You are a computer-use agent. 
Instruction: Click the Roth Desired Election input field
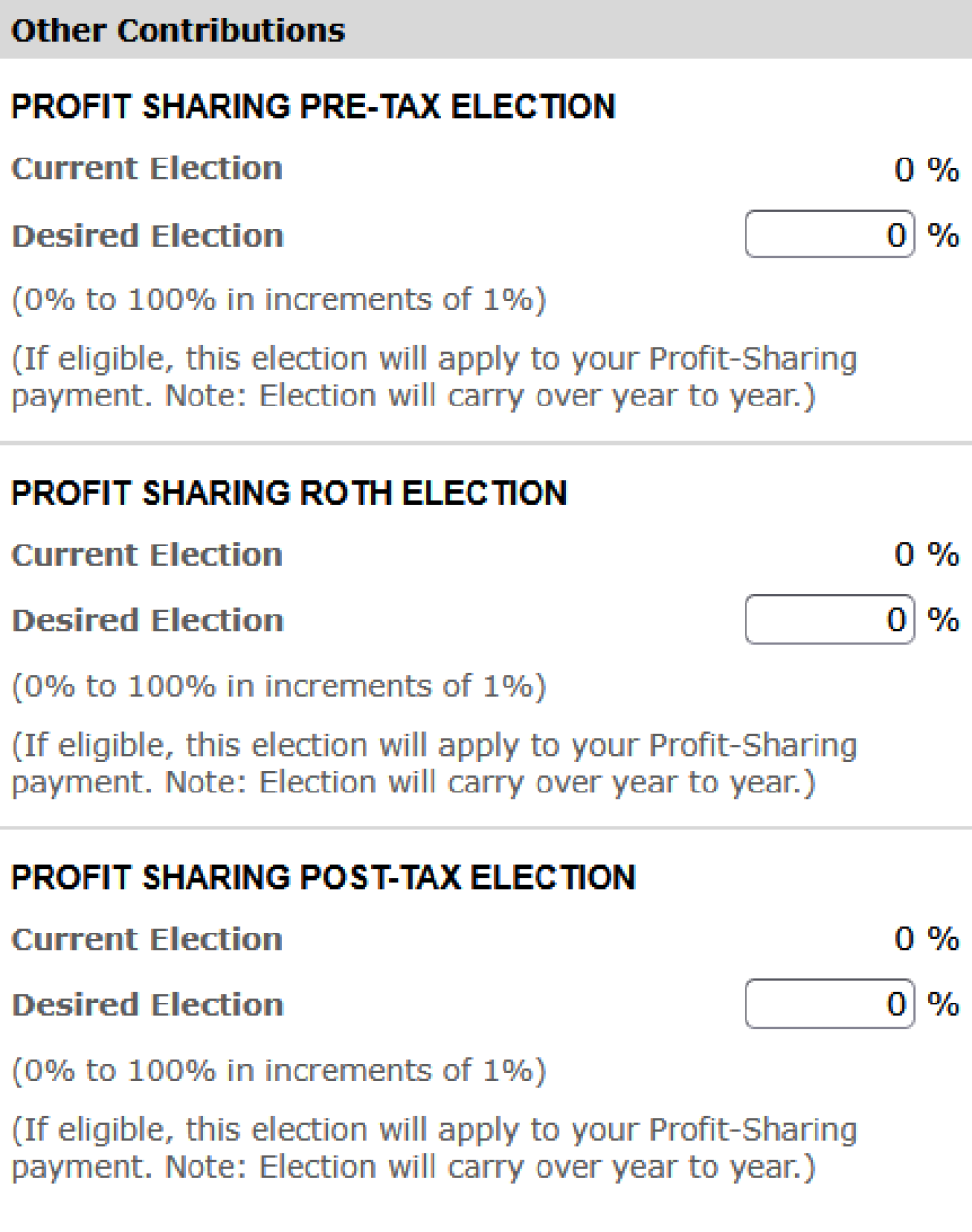click(x=828, y=619)
